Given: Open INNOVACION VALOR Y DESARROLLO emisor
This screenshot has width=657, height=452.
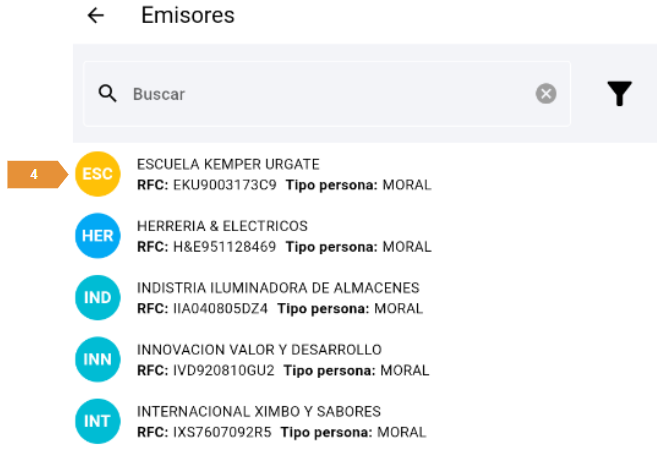Looking at the screenshot, I should point(259,350).
